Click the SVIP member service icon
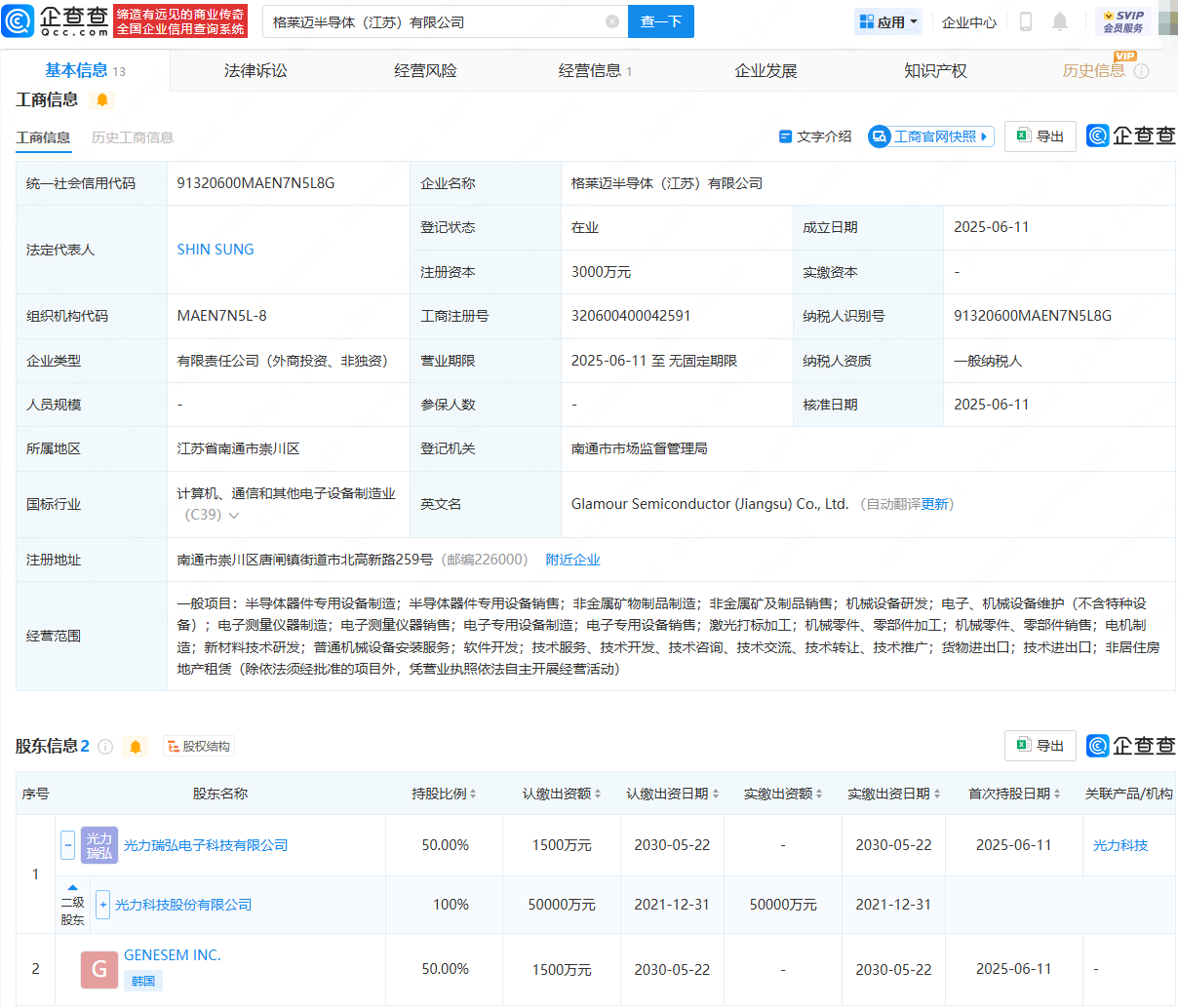The image size is (1178, 1008). tap(1122, 21)
